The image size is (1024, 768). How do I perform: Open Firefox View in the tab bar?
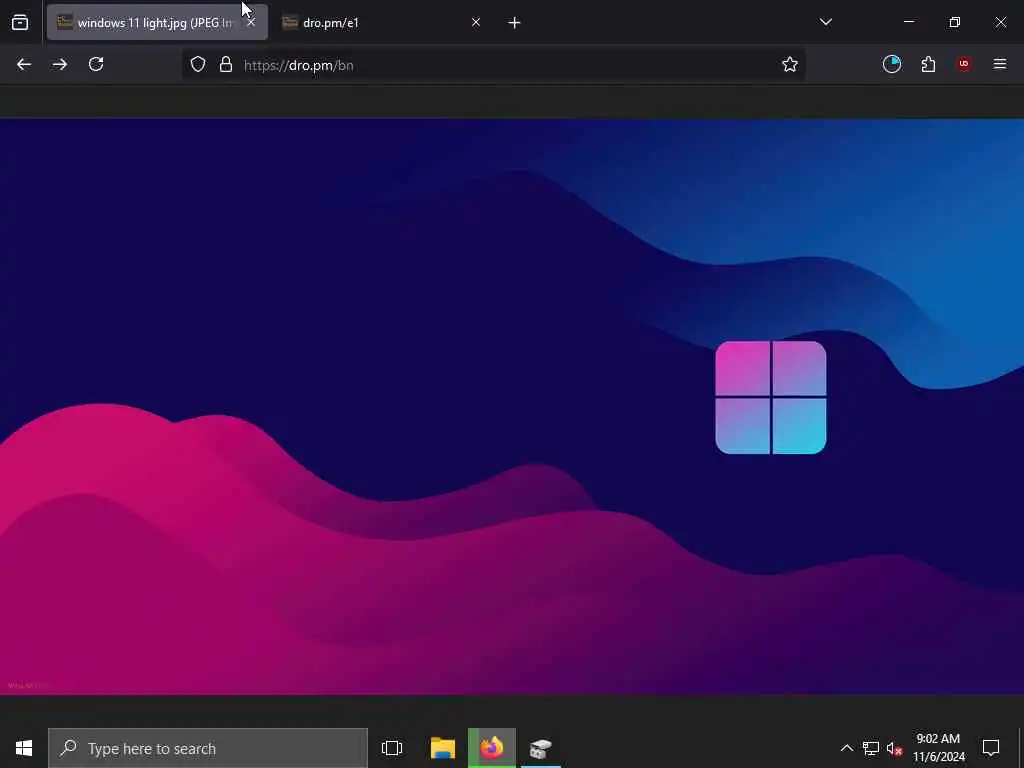[20, 23]
